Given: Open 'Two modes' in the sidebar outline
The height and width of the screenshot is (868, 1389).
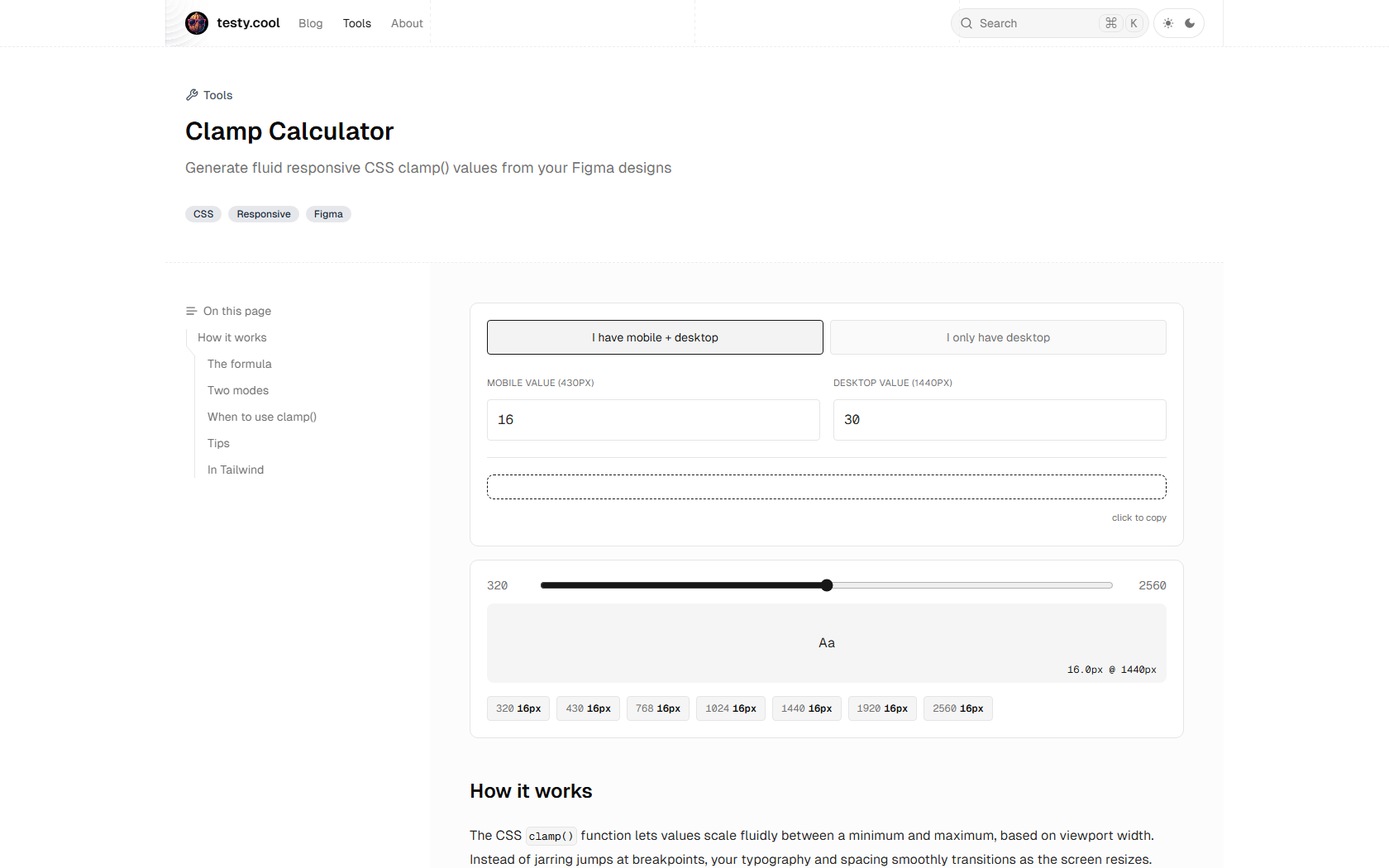Looking at the screenshot, I should 237,390.
